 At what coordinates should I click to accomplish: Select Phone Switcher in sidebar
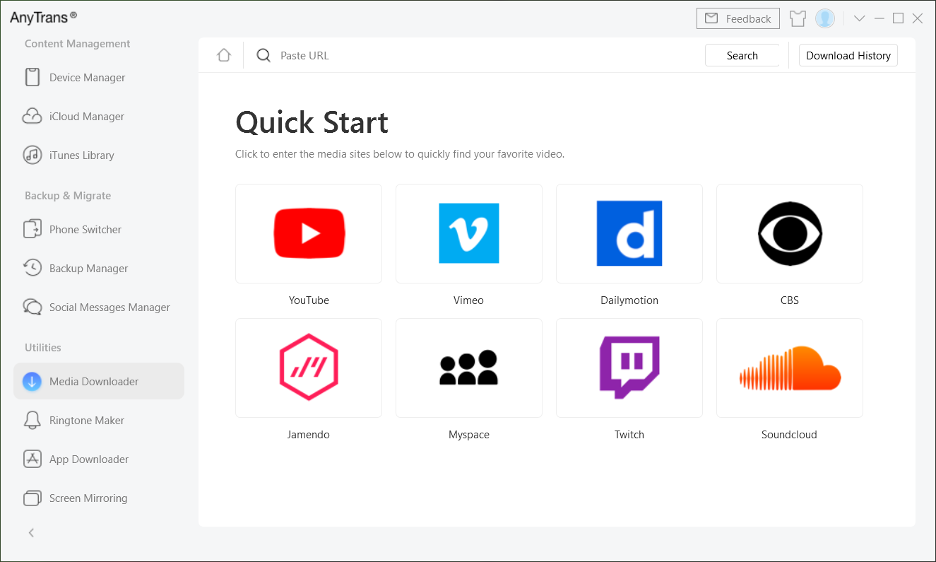(x=98, y=229)
